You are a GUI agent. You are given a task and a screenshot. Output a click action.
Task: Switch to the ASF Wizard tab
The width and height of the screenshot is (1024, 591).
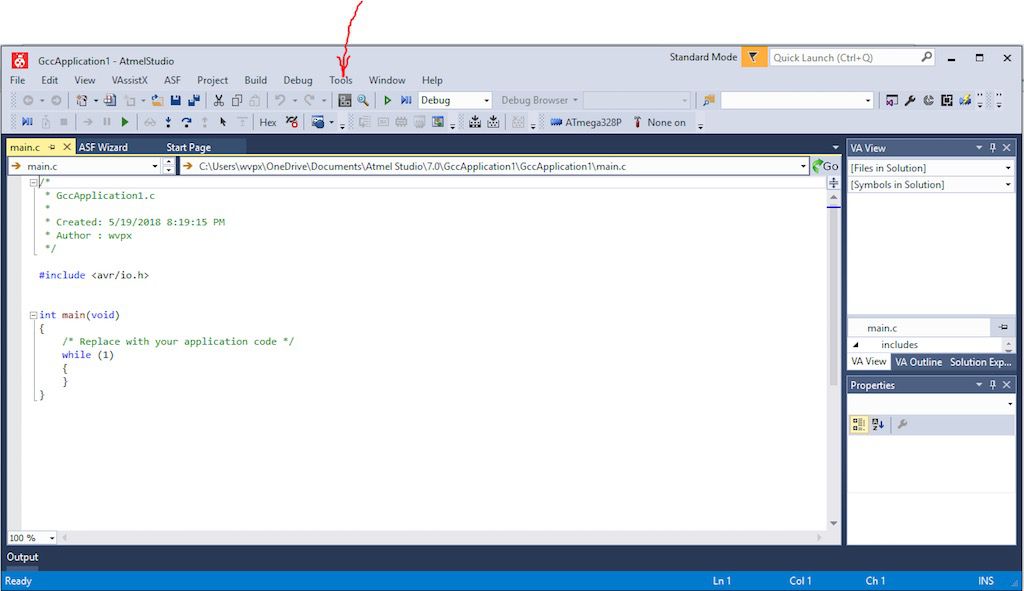click(103, 147)
